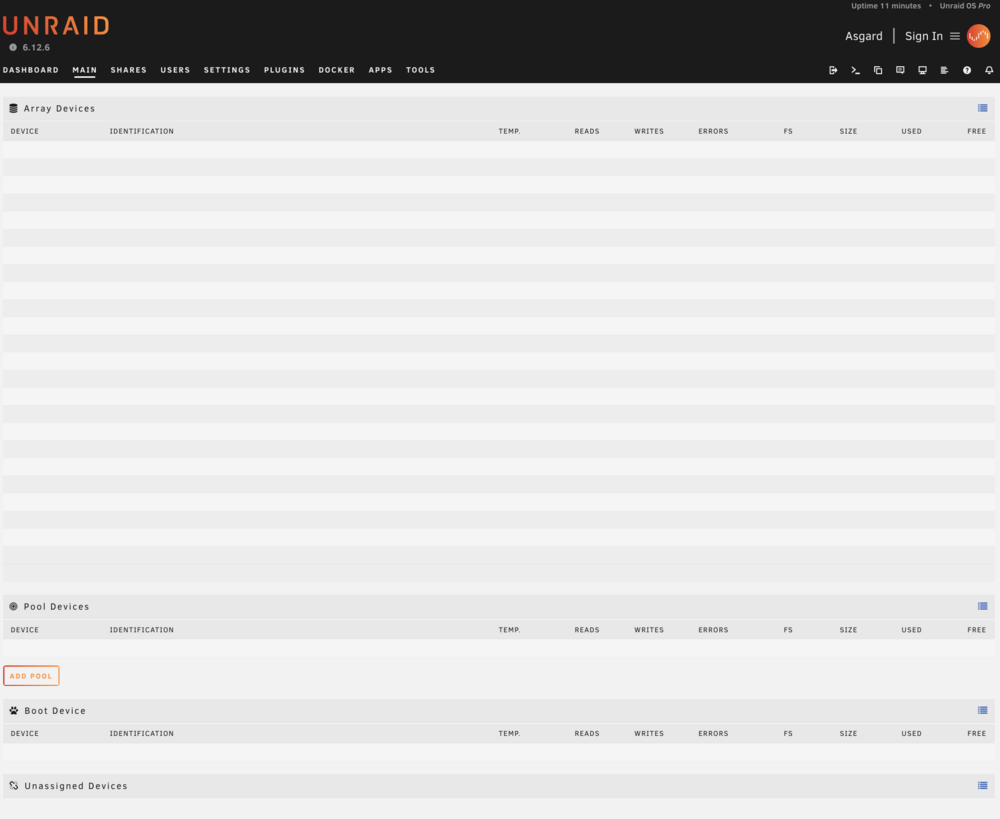
Task: Open the System Info monitor icon
Action: click(x=922, y=70)
